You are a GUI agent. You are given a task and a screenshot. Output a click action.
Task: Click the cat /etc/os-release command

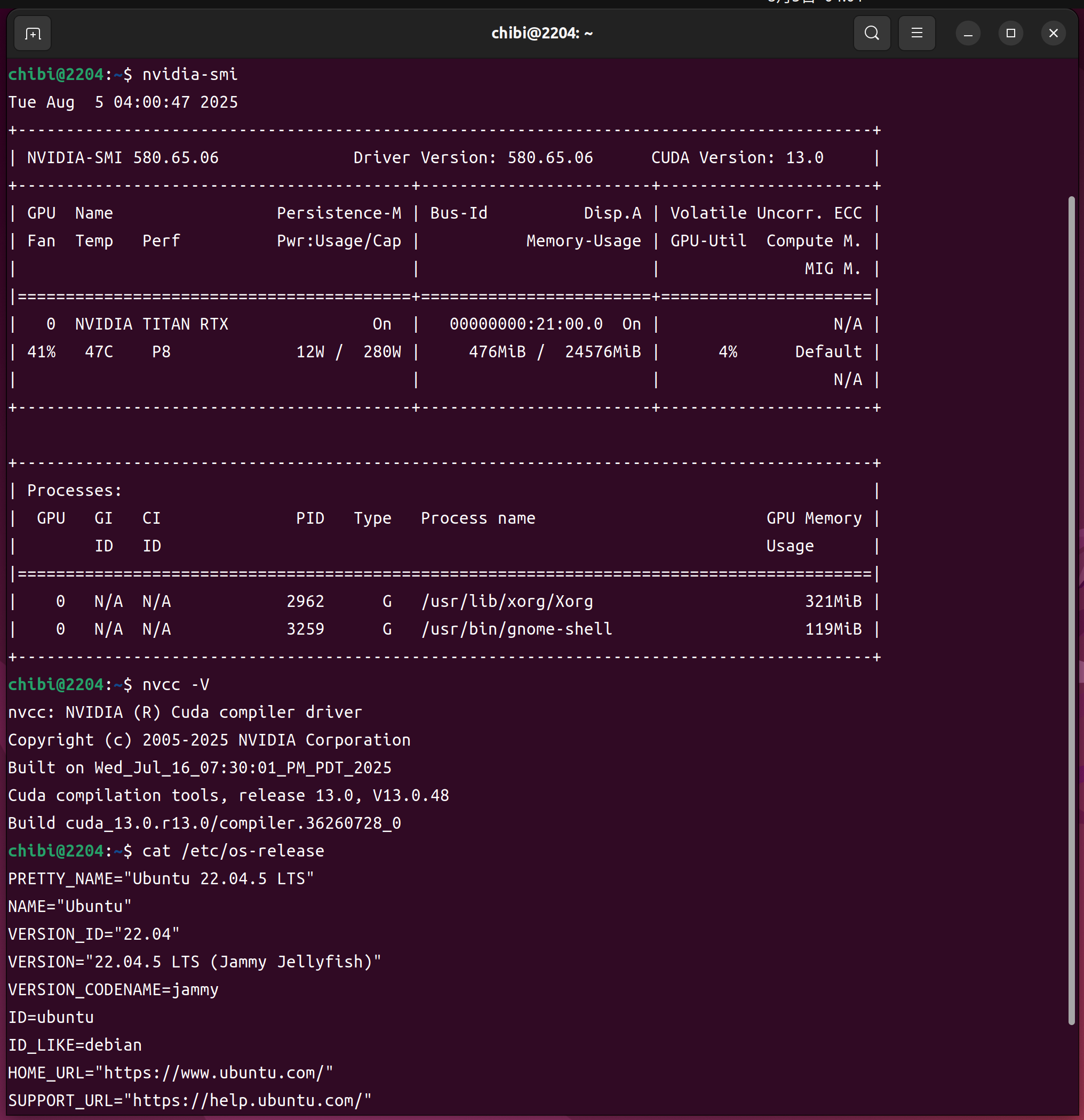(x=233, y=851)
